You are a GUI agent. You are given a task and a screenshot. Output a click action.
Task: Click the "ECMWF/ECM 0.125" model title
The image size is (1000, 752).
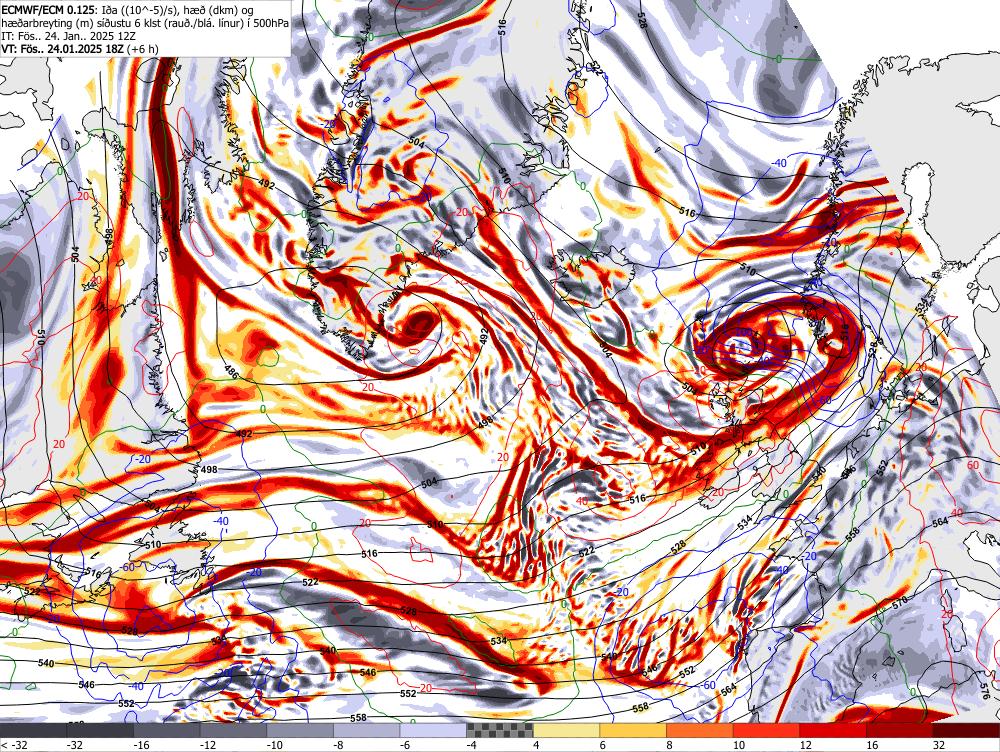click(x=48, y=11)
